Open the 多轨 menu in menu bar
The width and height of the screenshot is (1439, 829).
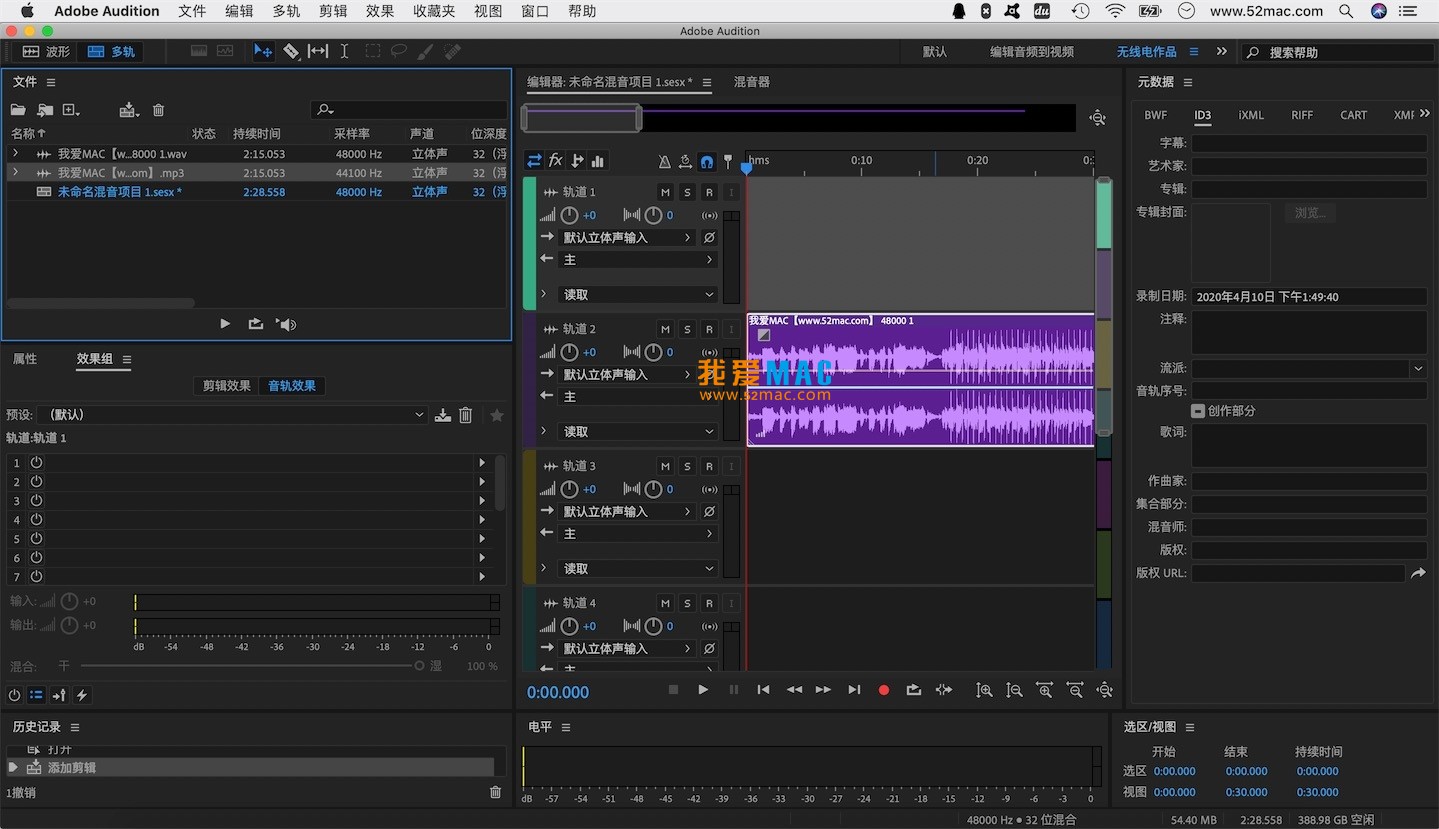[x=286, y=11]
